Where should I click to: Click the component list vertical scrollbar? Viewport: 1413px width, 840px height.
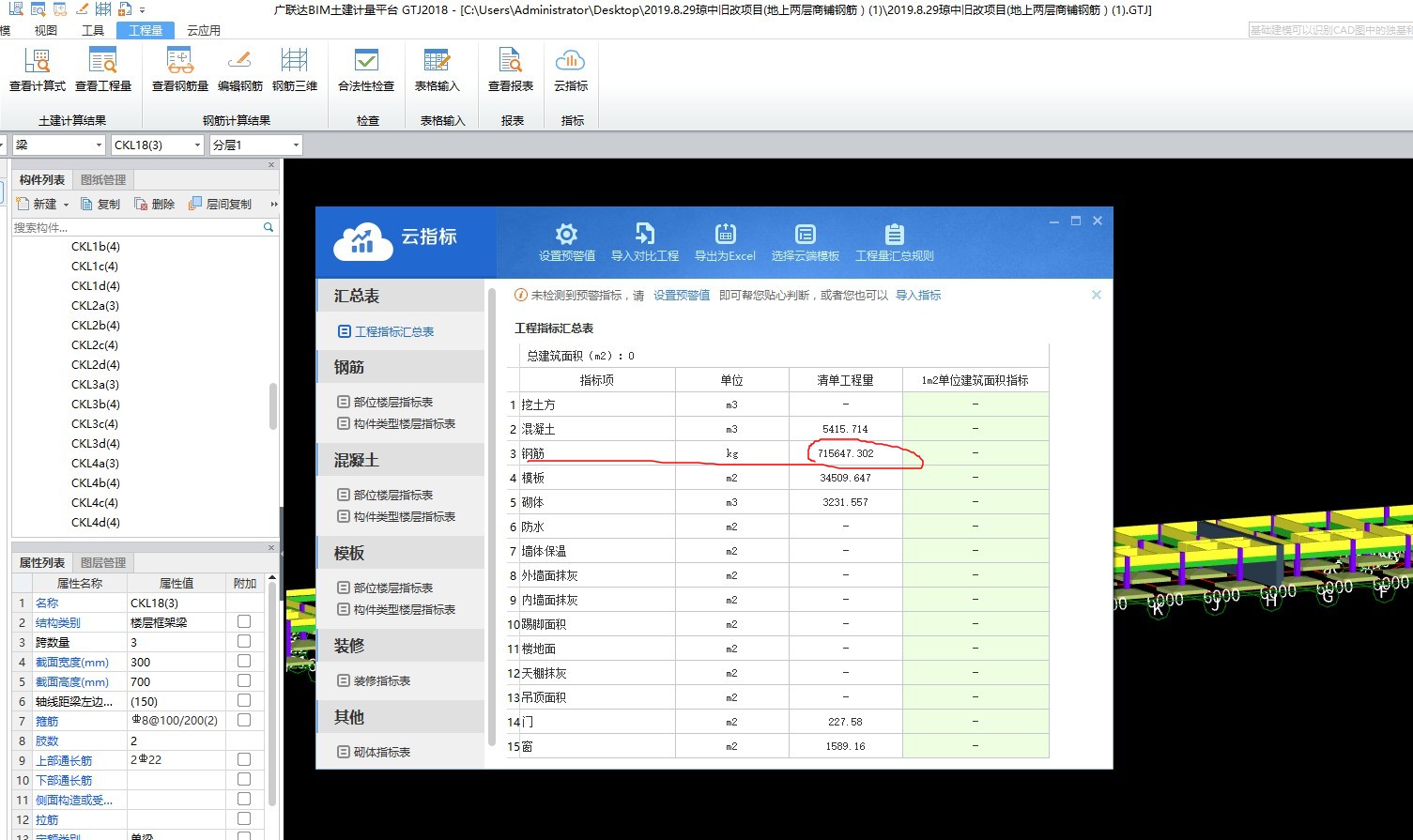[273, 405]
